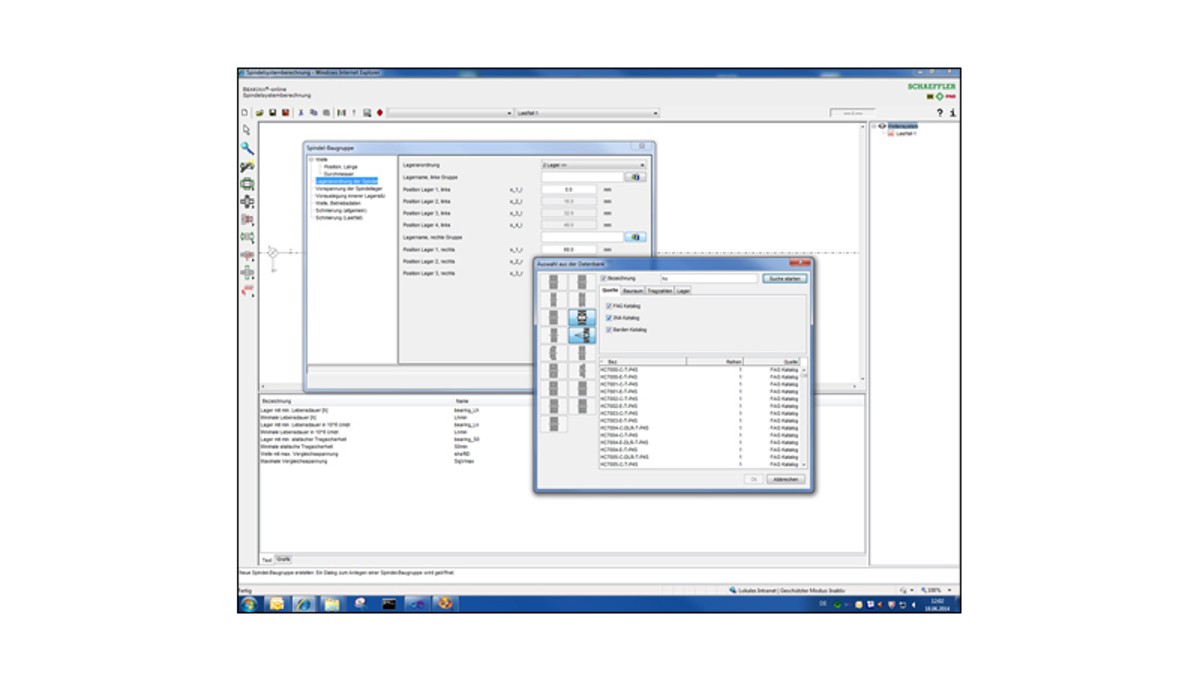Click the save diskette icon in toolbar

(x=272, y=113)
